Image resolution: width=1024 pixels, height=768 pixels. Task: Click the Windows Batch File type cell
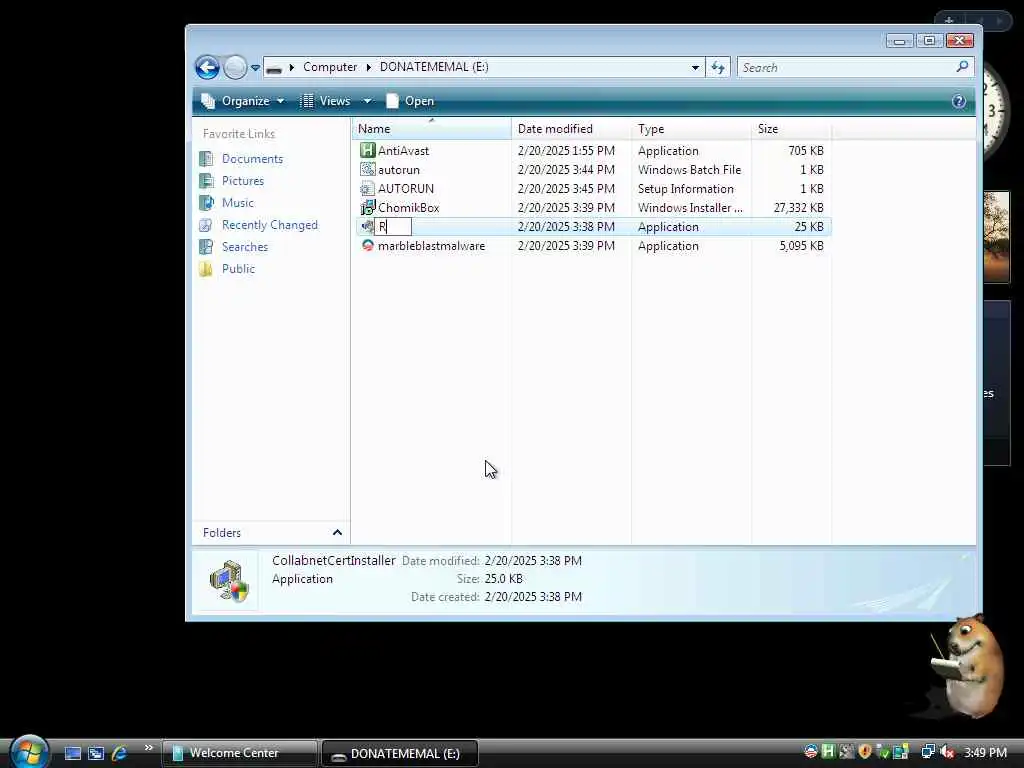click(x=690, y=170)
